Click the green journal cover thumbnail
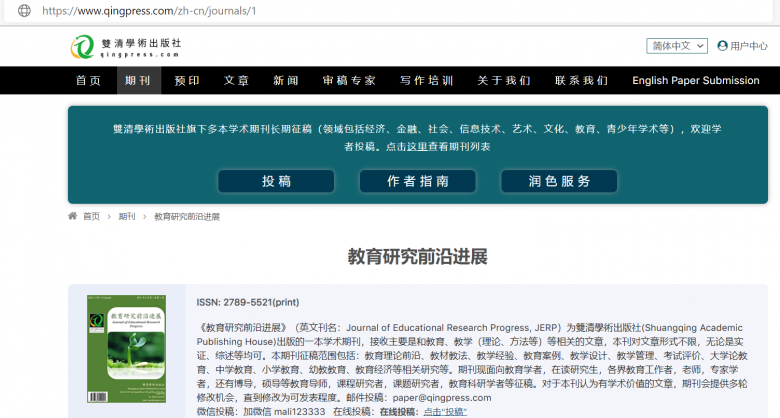 pos(126,348)
